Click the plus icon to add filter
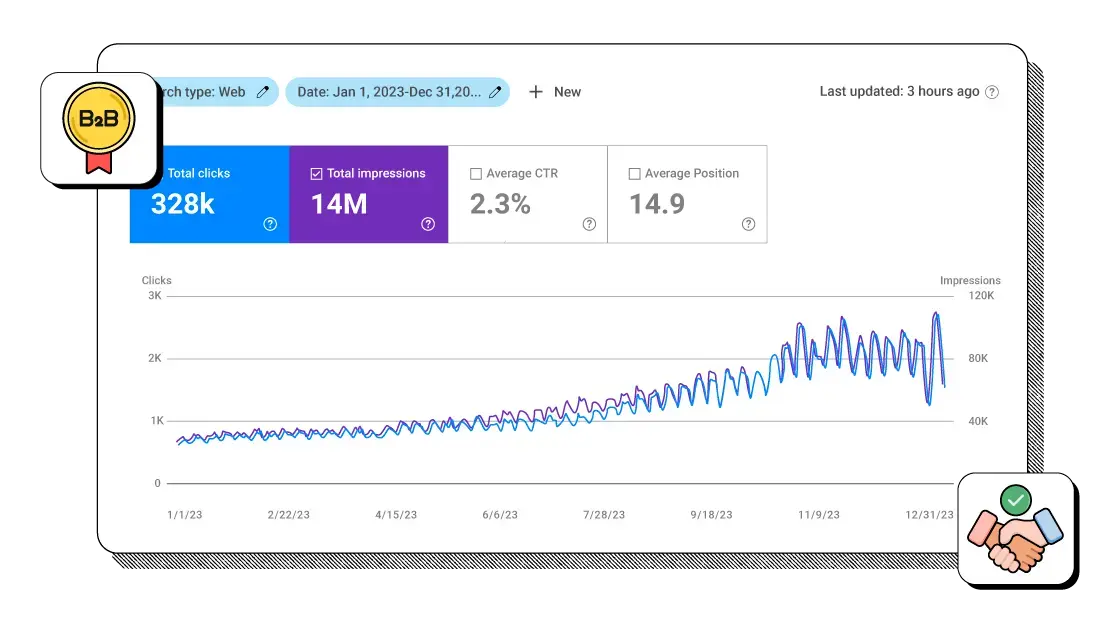The image size is (1120, 633). click(536, 92)
